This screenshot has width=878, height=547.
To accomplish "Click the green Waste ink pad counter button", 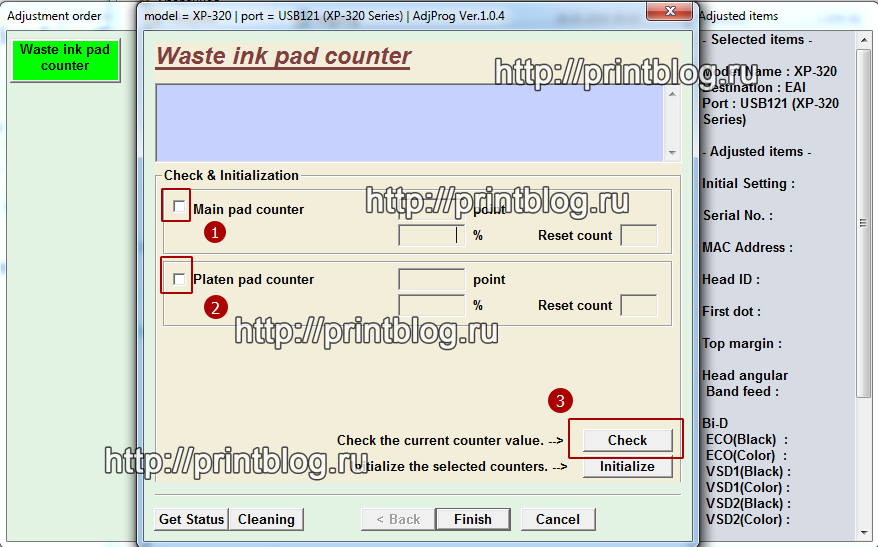I will coord(65,58).
